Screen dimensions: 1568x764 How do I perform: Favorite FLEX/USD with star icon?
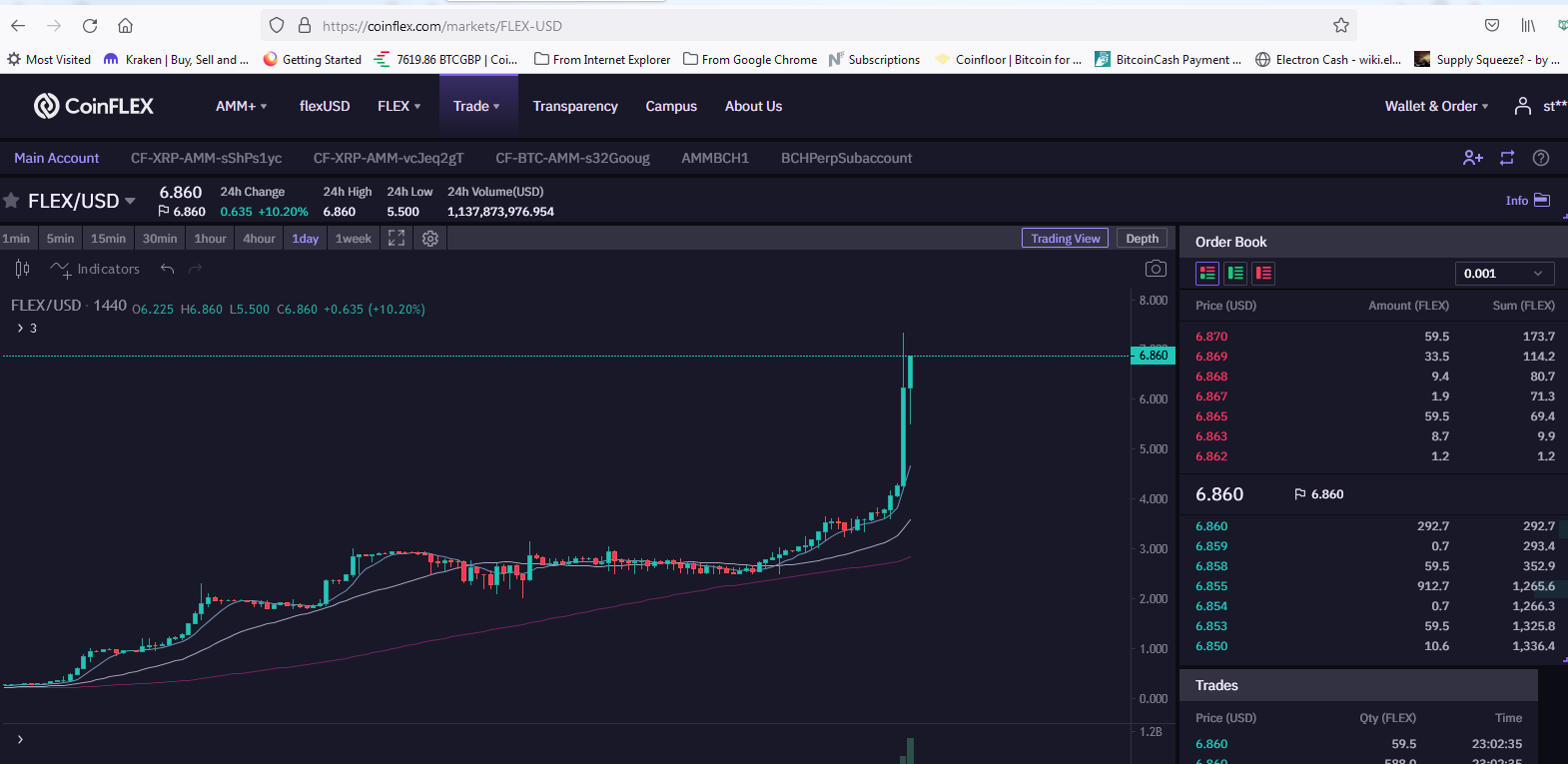(x=11, y=201)
